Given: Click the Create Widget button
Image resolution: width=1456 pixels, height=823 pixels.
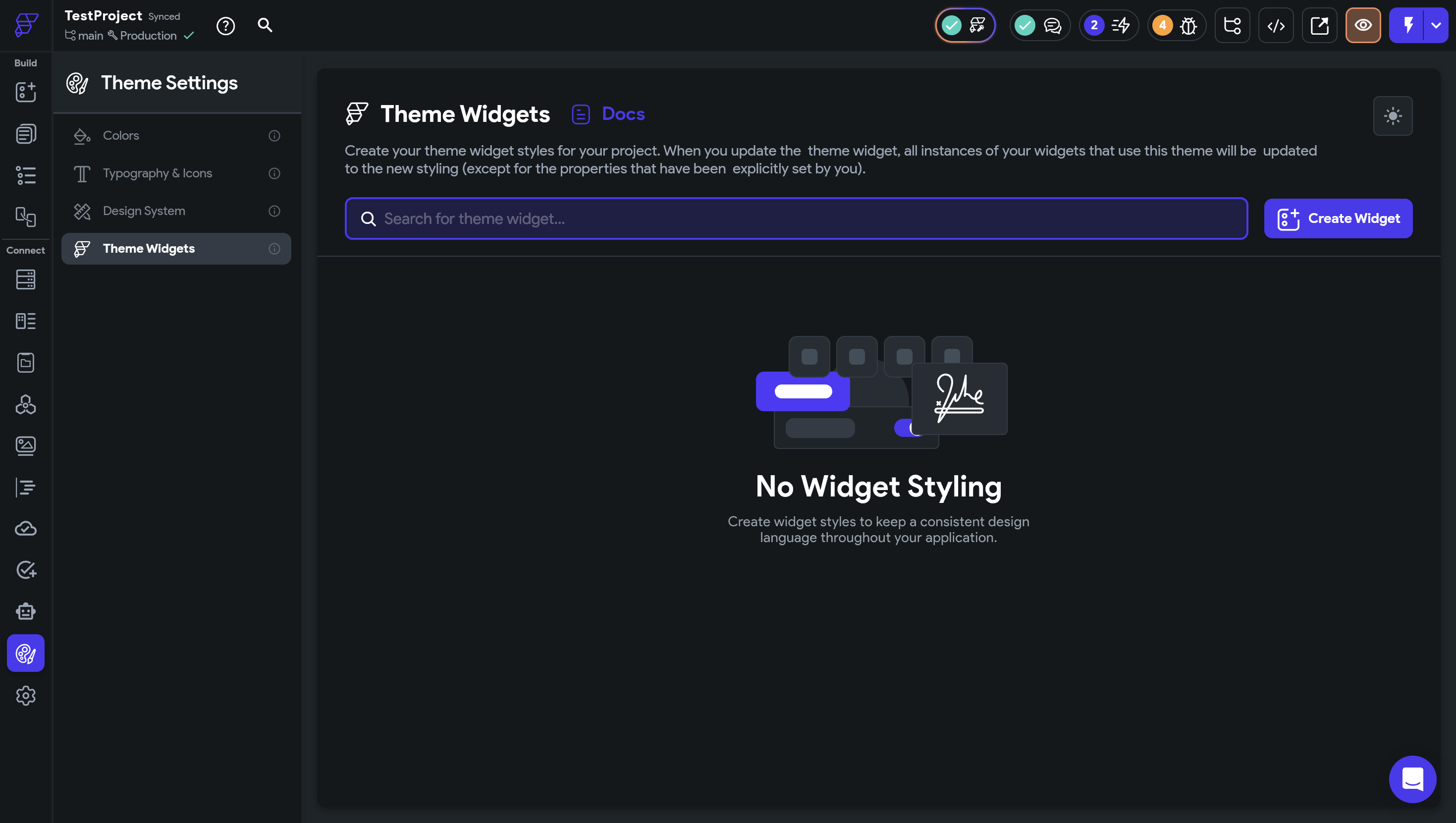Looking at the screenshot, I should point(1338,218).
